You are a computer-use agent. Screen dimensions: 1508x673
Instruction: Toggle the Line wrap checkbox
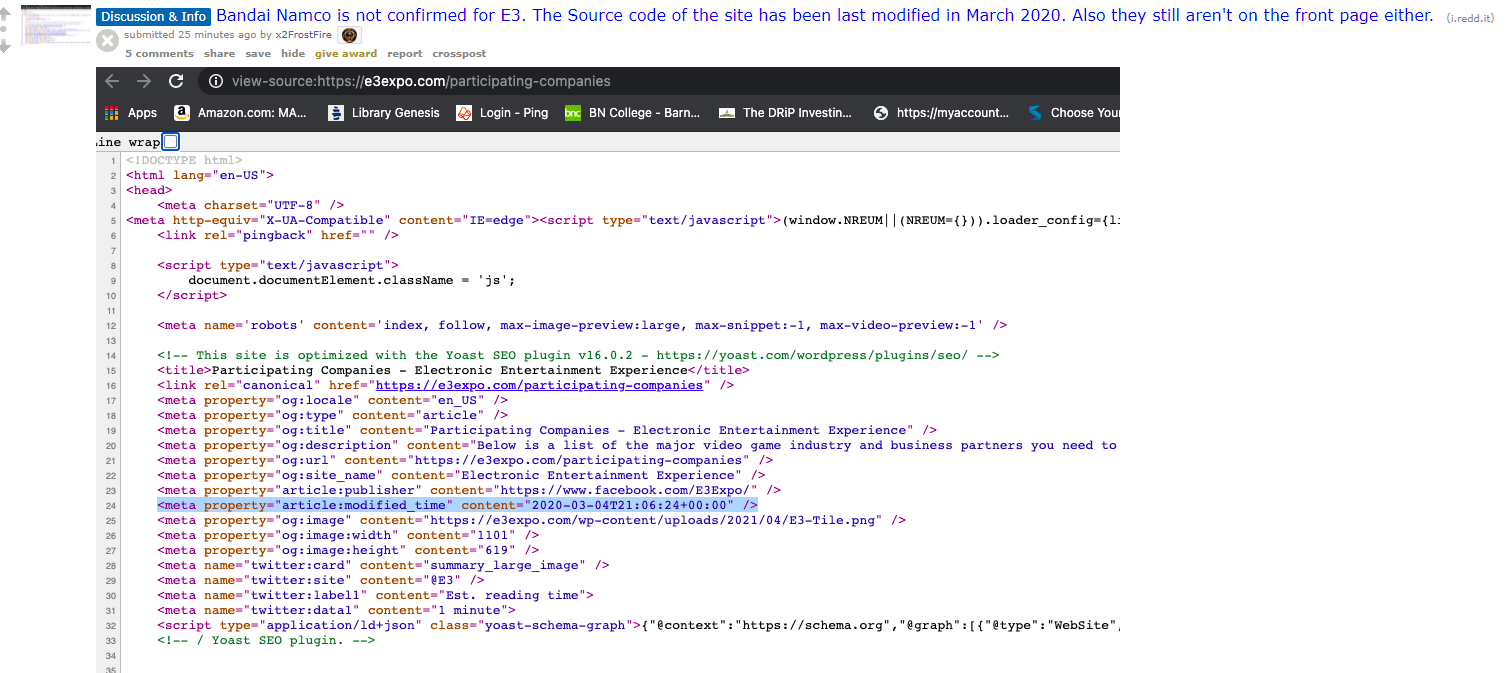171,142
